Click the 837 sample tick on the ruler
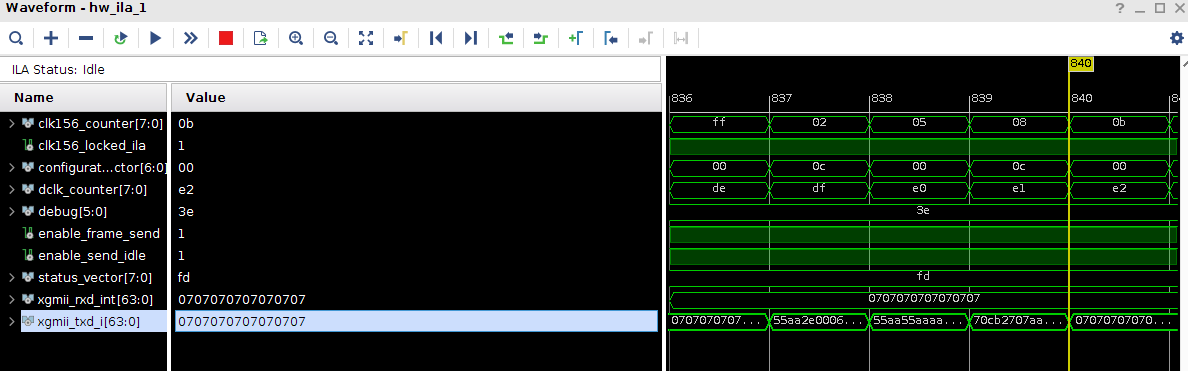 pos(781,98)
